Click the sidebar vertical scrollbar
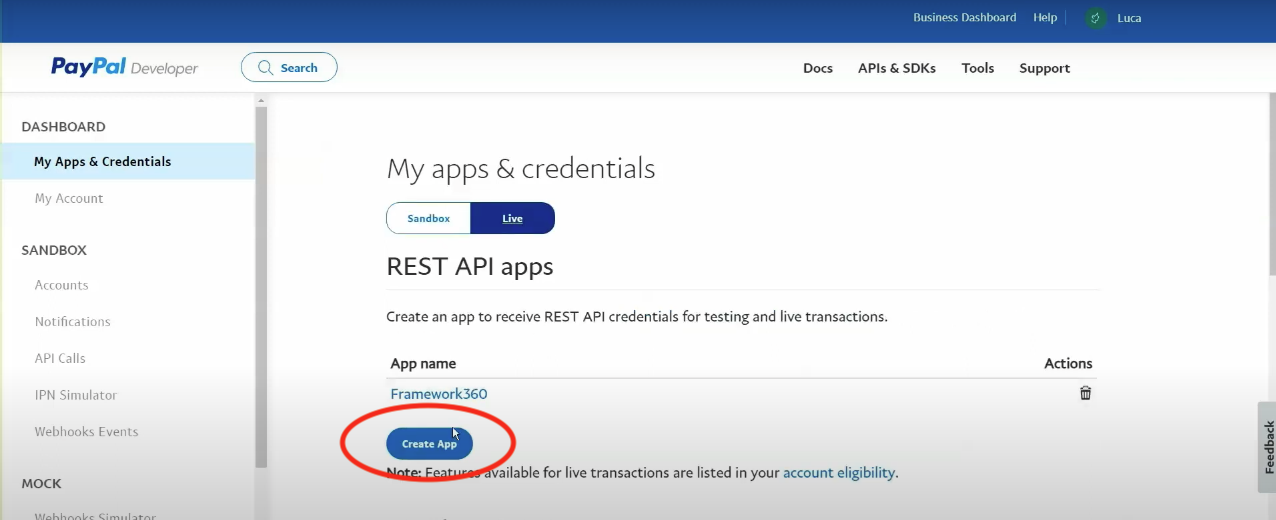 point(261,280)
